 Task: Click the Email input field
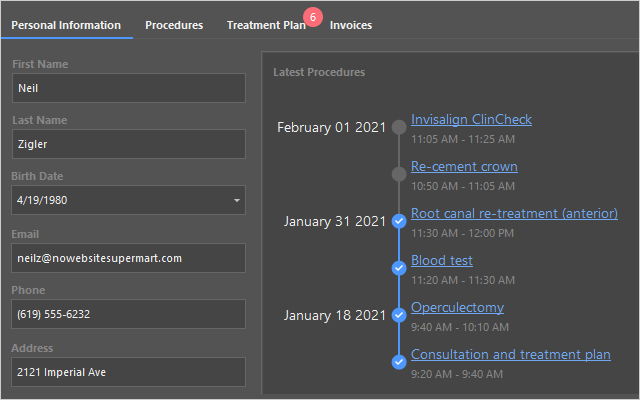pos(128,258)
